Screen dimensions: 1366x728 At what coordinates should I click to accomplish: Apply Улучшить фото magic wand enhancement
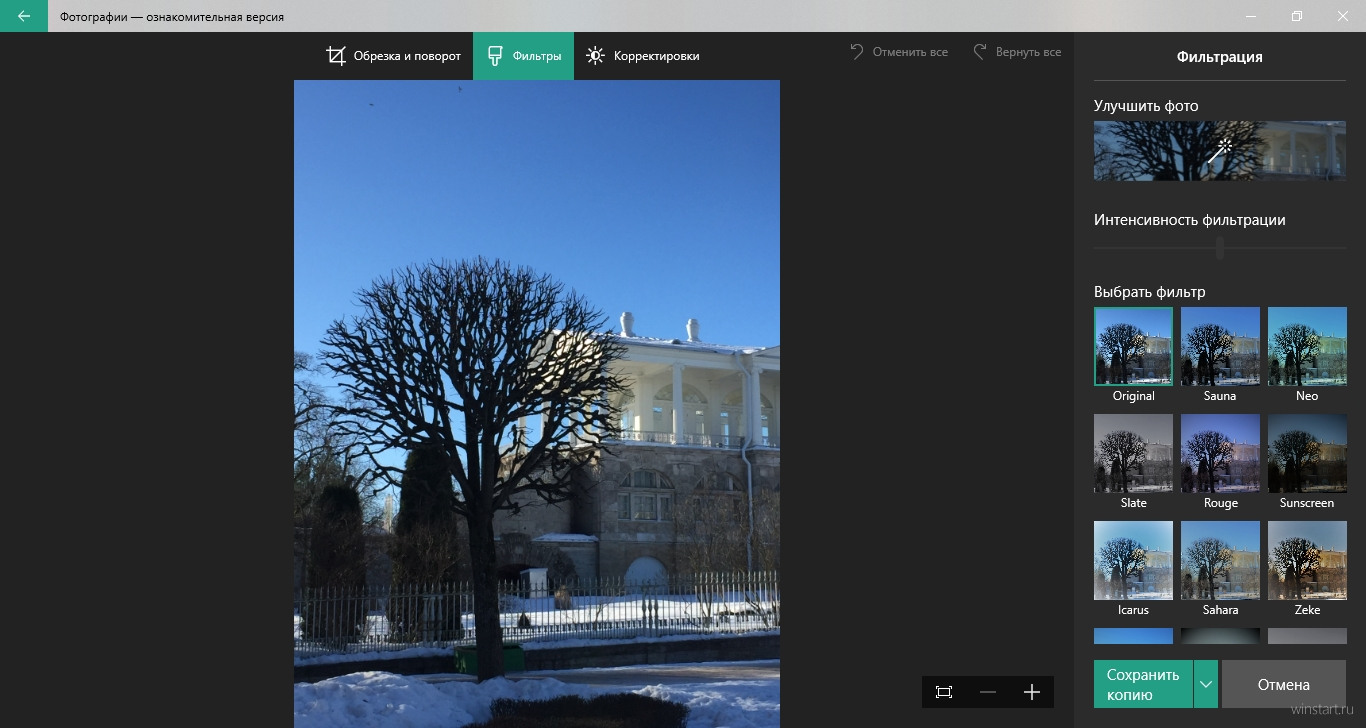(x=1219, y=151)
